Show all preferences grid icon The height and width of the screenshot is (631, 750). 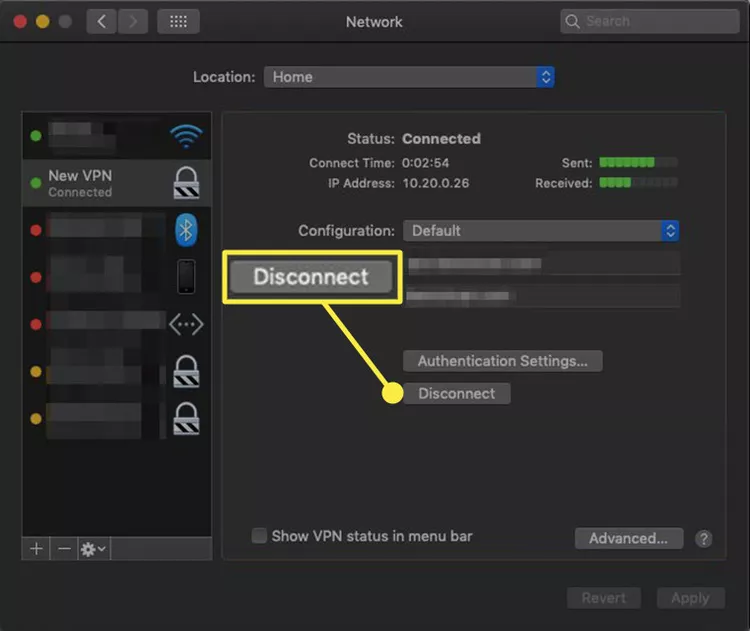click(178, 22)
